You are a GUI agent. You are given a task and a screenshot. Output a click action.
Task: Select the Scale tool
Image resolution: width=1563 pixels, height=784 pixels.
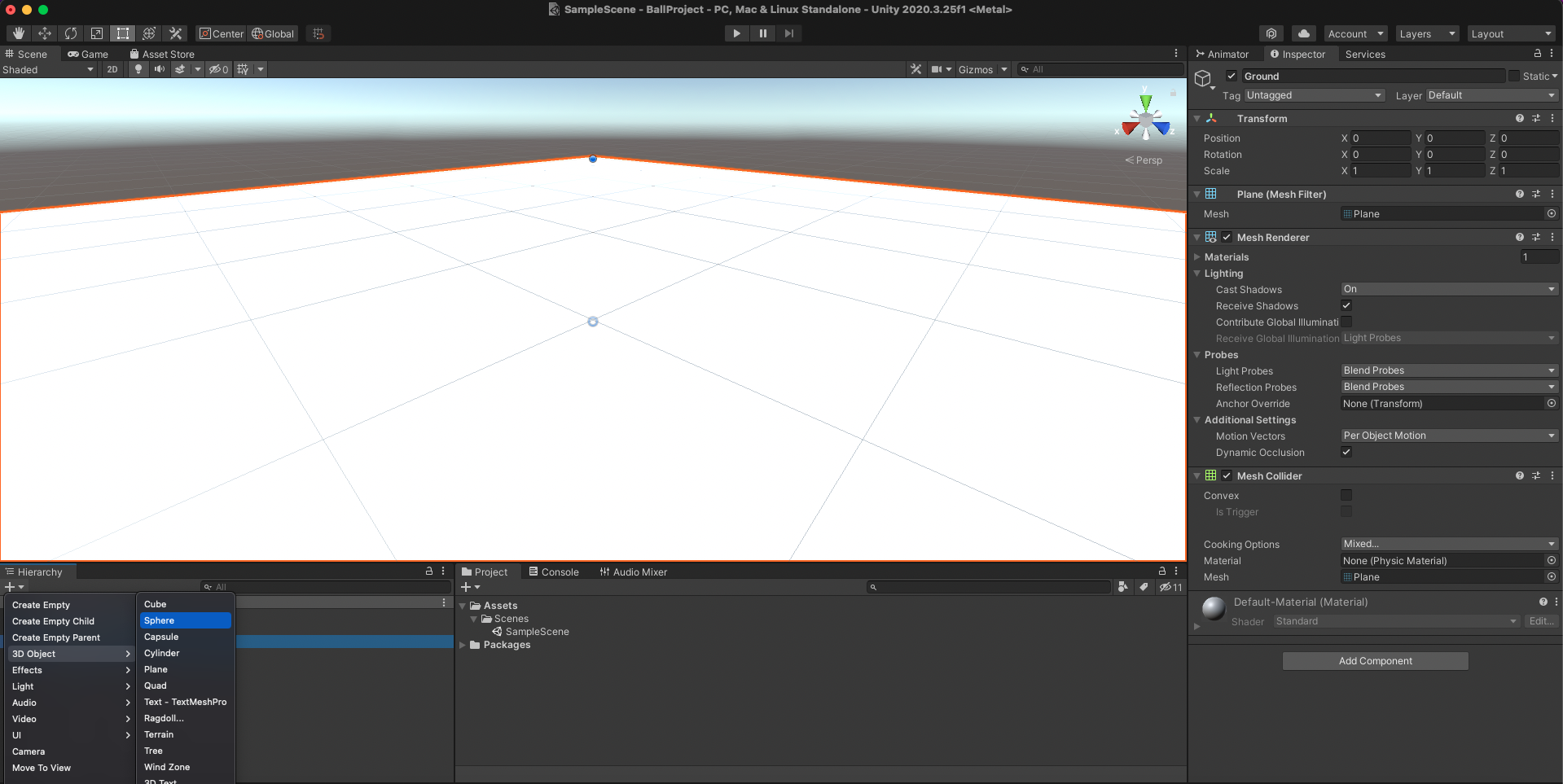97,33
